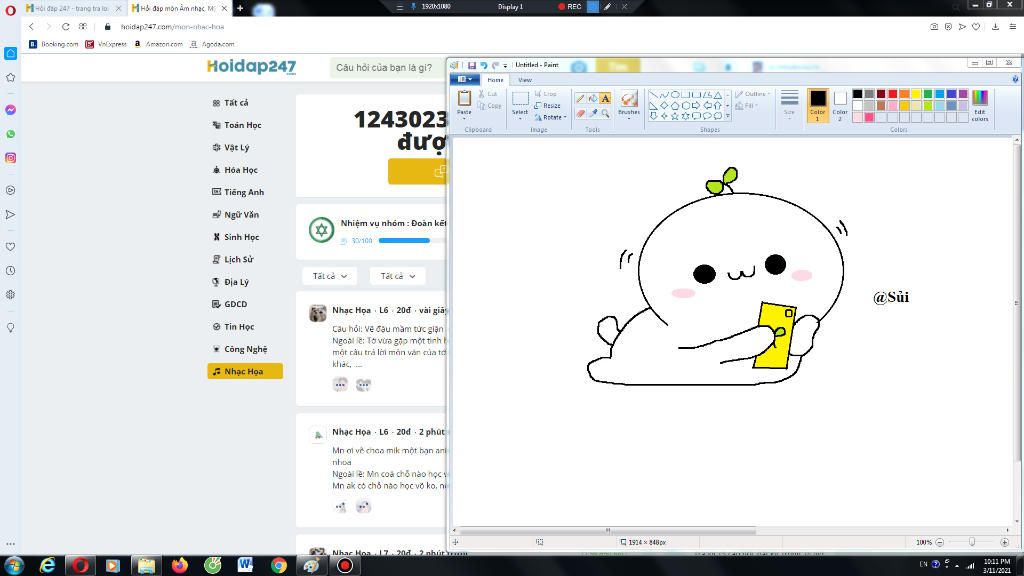
Task: Select the Text tool in Paint
Action: point(605,99)
